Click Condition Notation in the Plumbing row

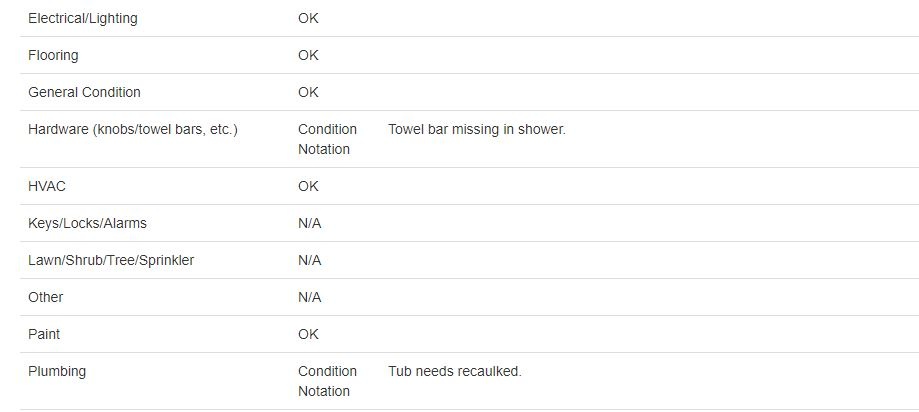(x=327, y=381)
